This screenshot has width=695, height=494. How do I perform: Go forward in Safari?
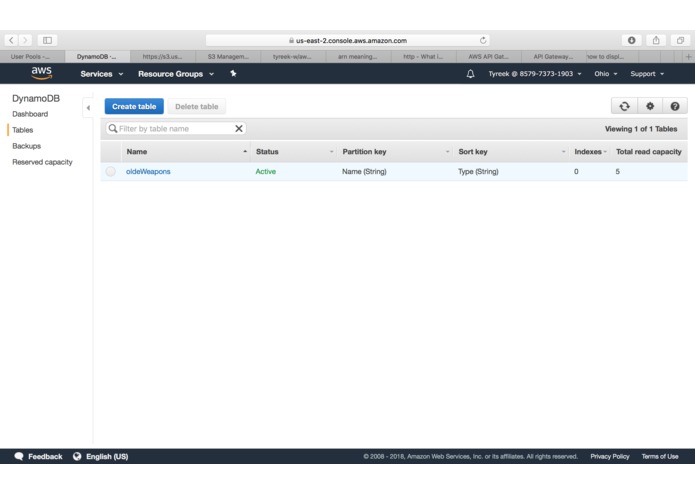pyautogui.click(x=25, y=40)
